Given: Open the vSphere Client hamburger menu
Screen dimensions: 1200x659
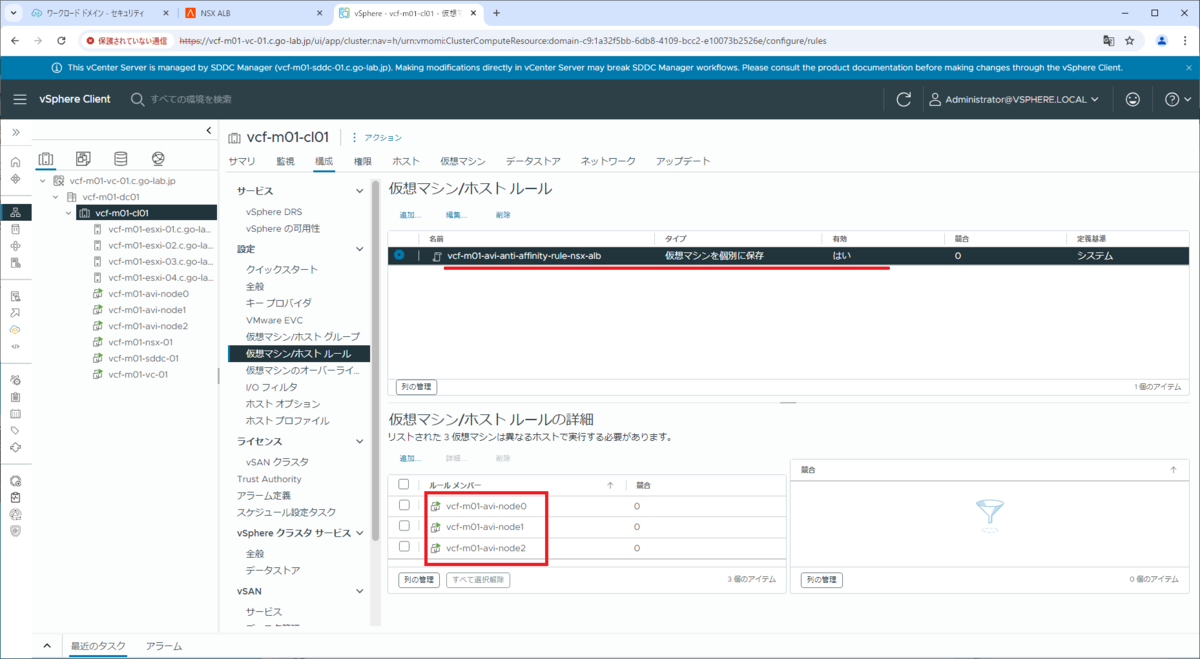Looking at the screenshot, I should (20, 99).
